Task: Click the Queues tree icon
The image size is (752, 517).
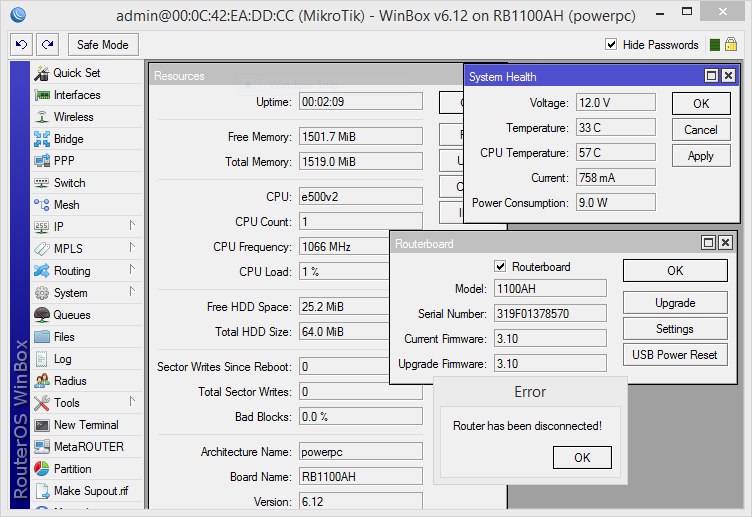Action: pyautogui.click(x=42, y=315)
